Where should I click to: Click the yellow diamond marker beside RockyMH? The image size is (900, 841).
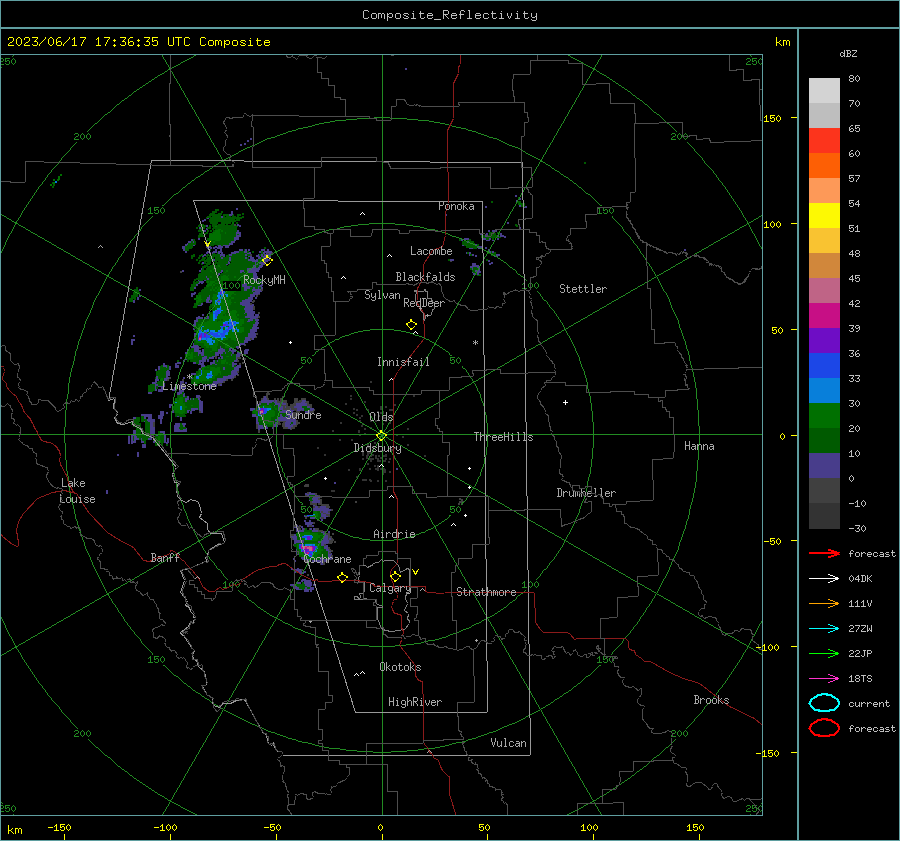pos(267,261)
